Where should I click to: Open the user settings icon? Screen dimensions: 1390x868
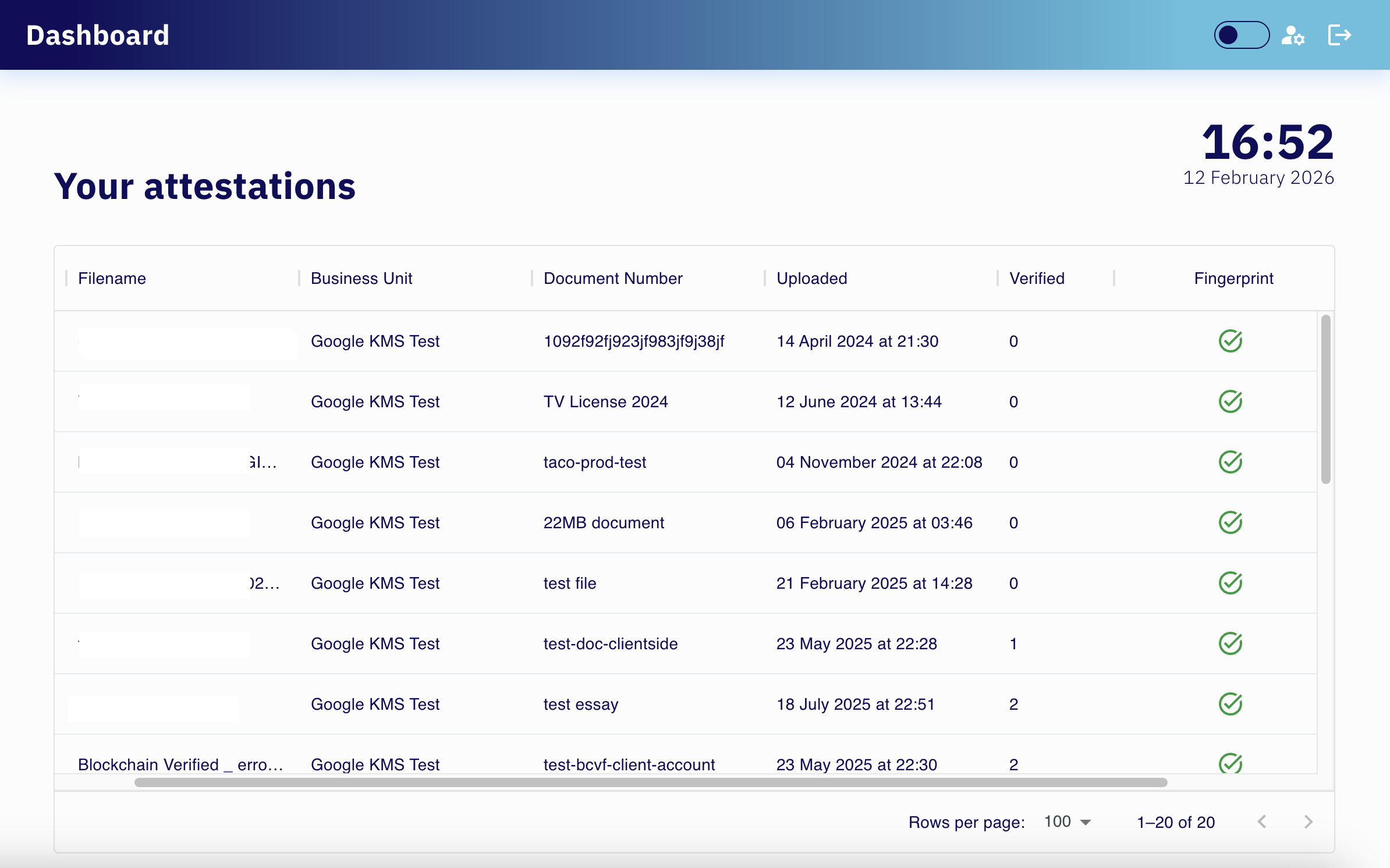(x=1293, y=35)
